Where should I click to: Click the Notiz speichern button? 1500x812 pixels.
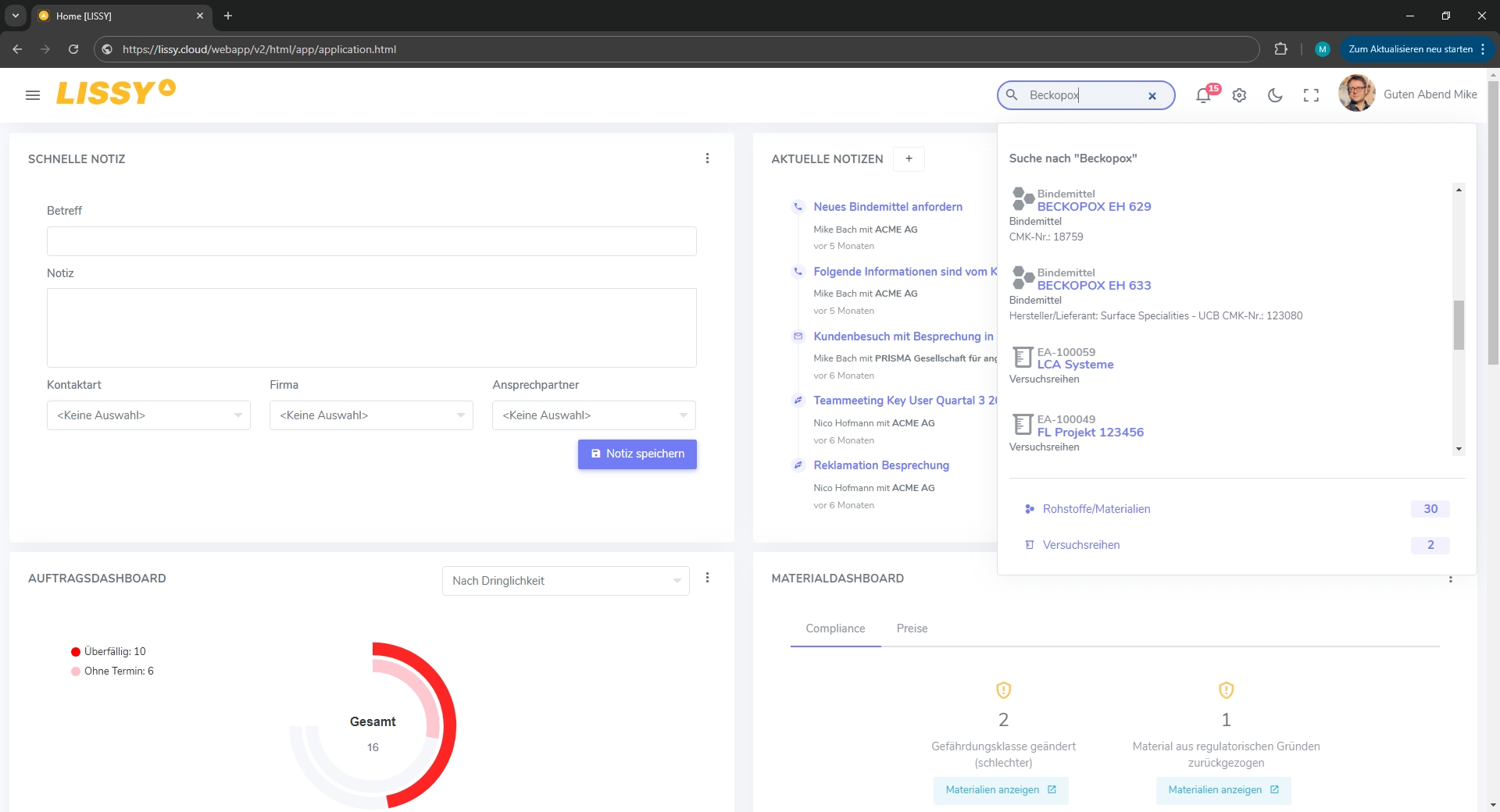point(637,454)
